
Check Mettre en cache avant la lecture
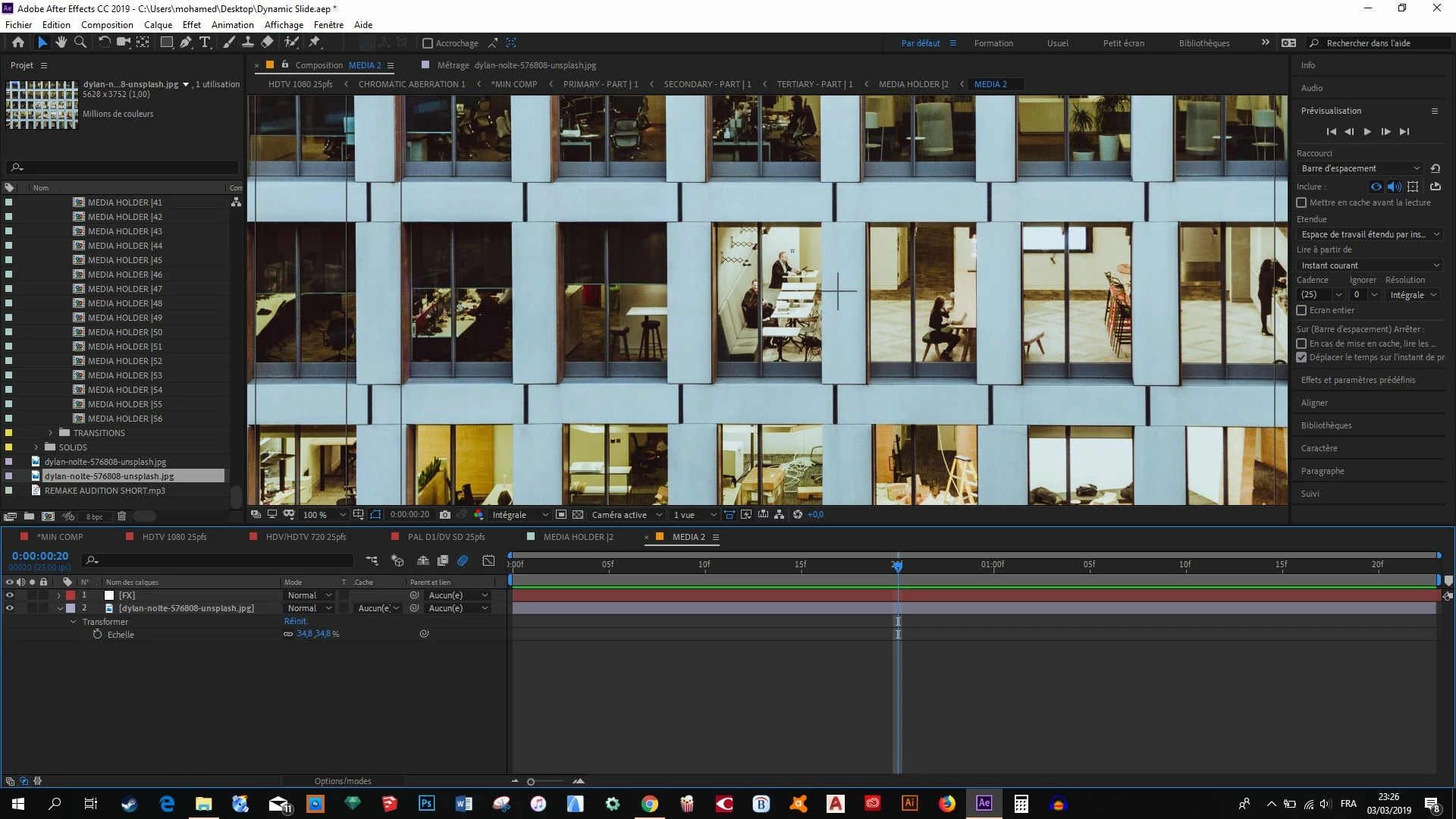click(1301, 202)
